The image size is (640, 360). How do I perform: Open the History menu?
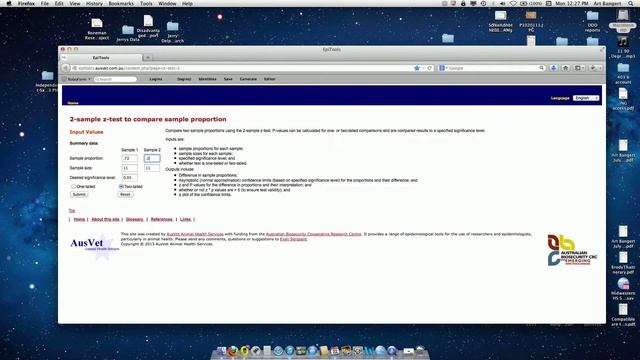pyautogui.click(x=94, y=3)
